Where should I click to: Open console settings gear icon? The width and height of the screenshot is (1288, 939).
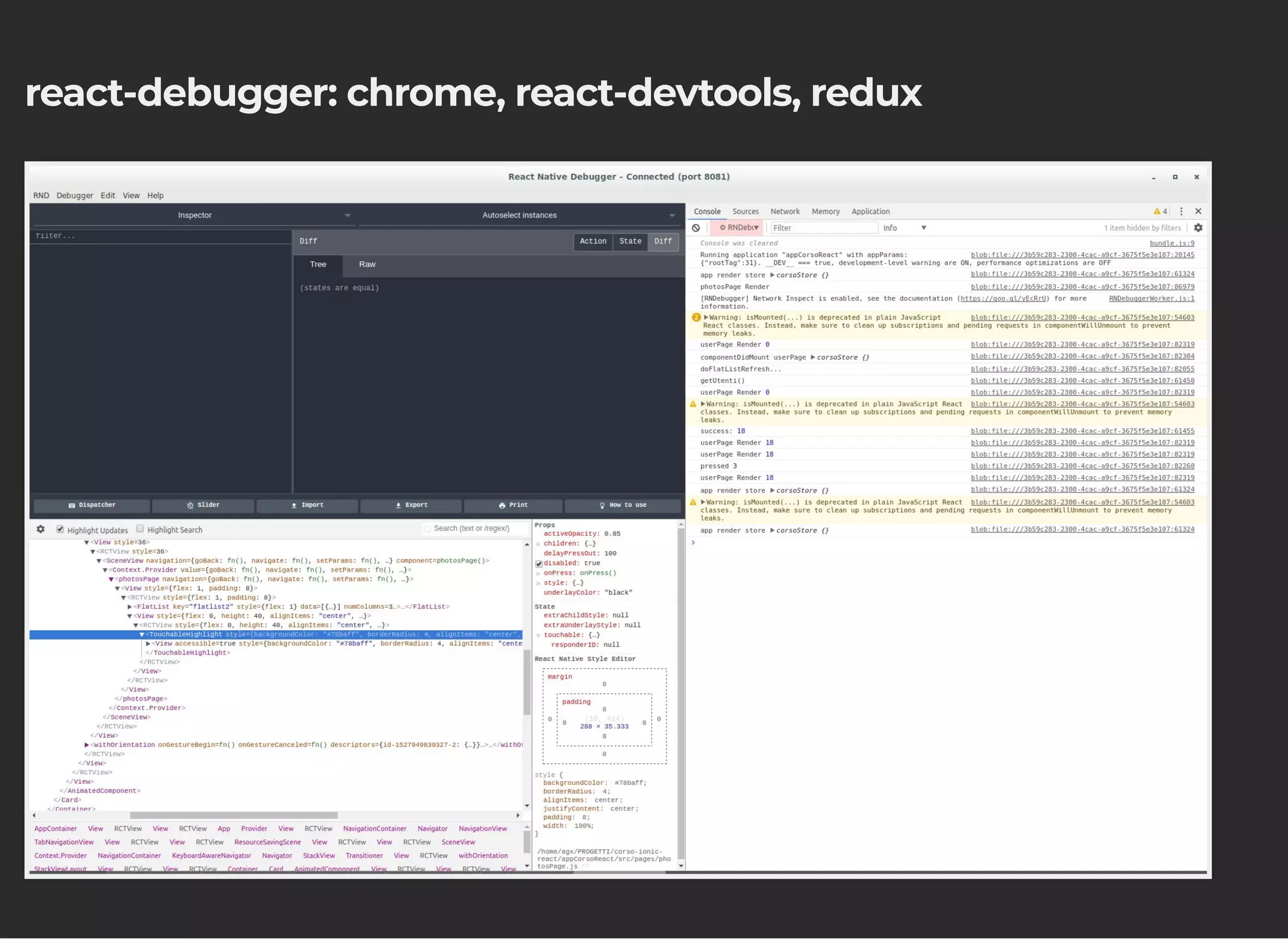[1198, 228]
